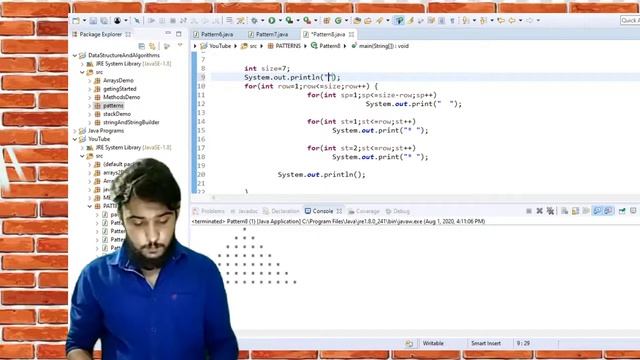Viewport: 640px width, 360px height.
Task: Click the New file toolbar icon
Action: coord(76,20)
